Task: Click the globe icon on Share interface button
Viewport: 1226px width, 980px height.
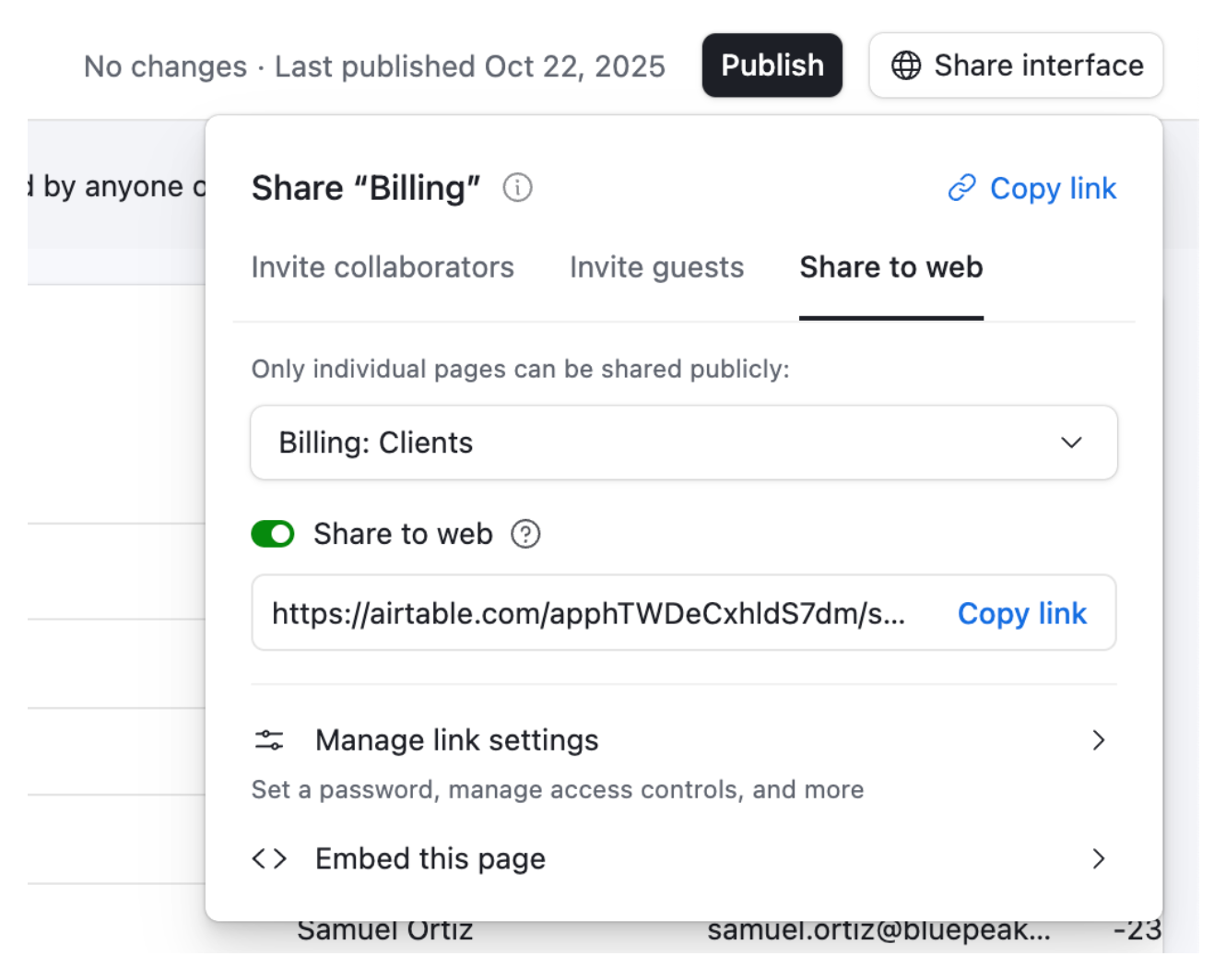Action: click(905, 65)
